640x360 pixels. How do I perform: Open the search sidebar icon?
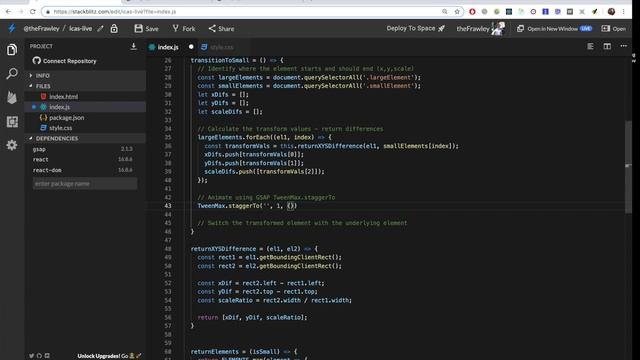12,73
